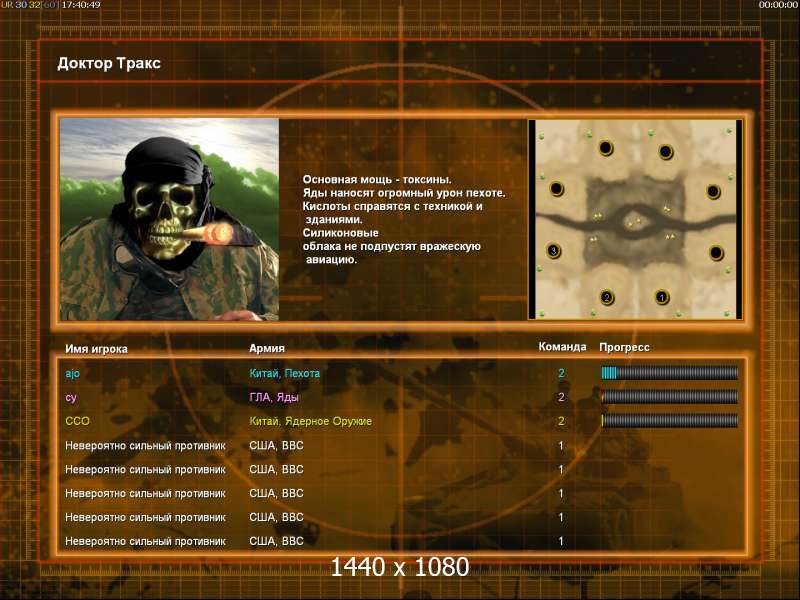Click the title Доктор Тракс
This screenshot has height=600, width=800.
[x=109, y=63]
